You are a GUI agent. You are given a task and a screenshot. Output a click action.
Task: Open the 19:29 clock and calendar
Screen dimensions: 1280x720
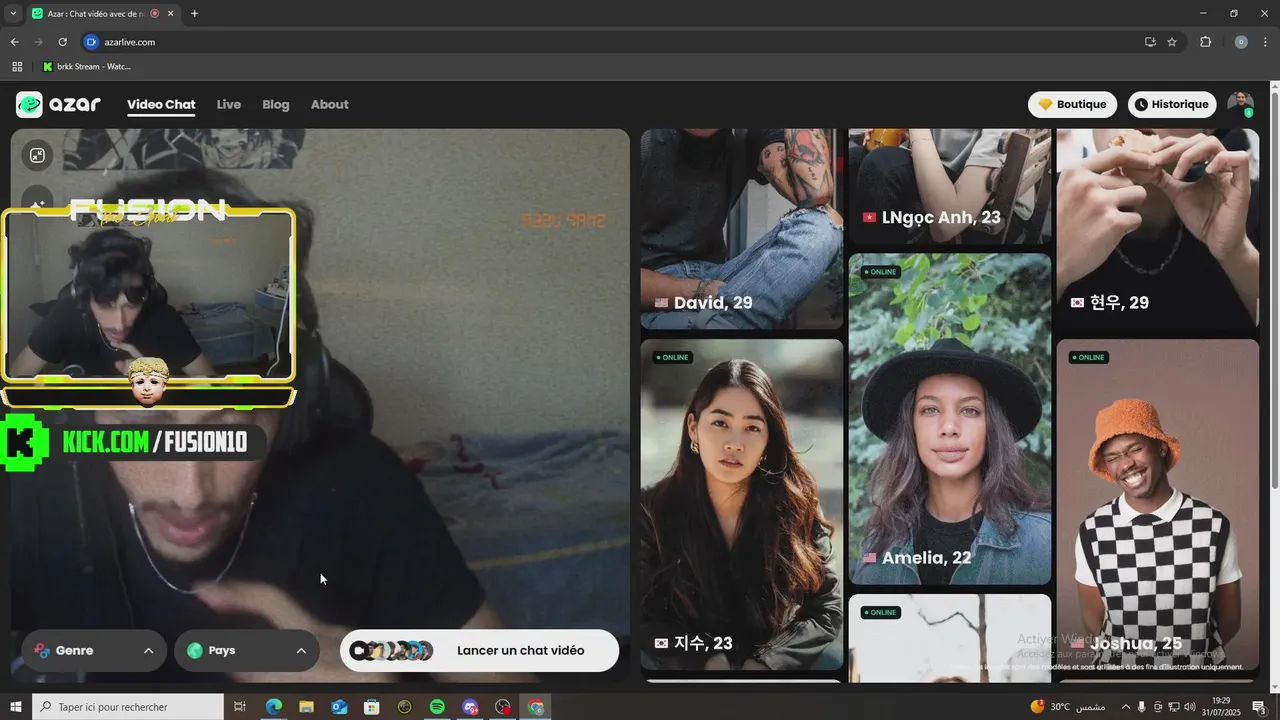pos(1221,707)
